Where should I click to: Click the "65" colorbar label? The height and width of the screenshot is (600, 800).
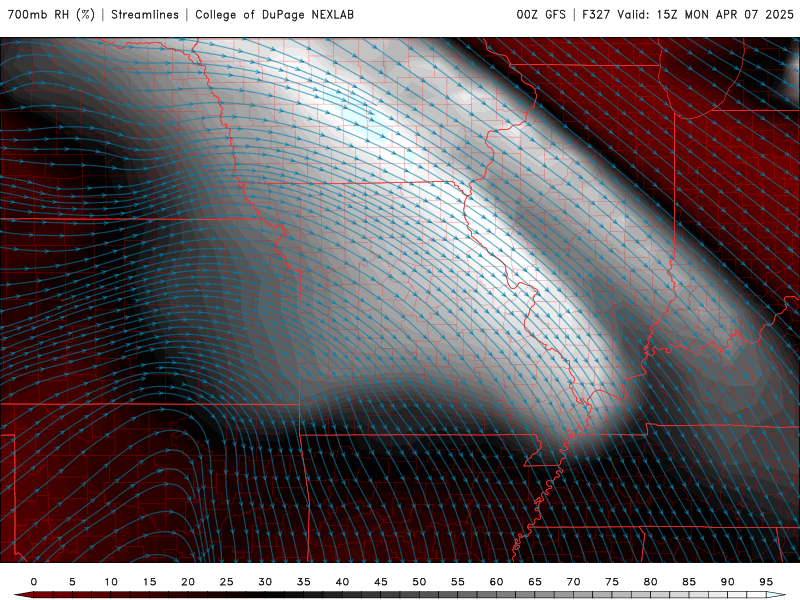pyautogui.click(x=535, y=582)
